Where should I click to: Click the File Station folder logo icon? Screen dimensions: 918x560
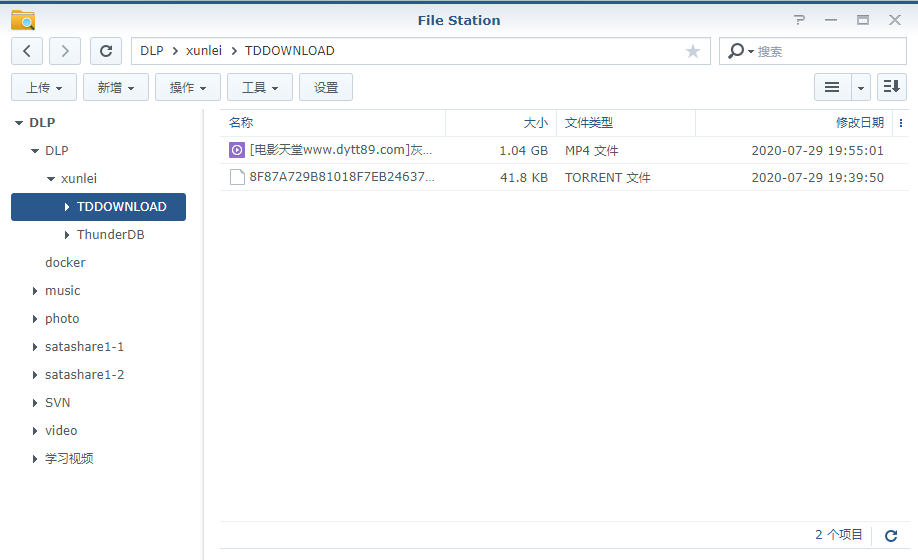[23, 20]
